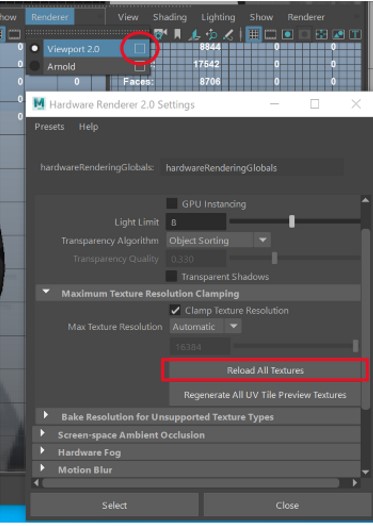The image size is (373, 526).
Task: Expand the Hardware Fog section
Action: click(43, 451)
